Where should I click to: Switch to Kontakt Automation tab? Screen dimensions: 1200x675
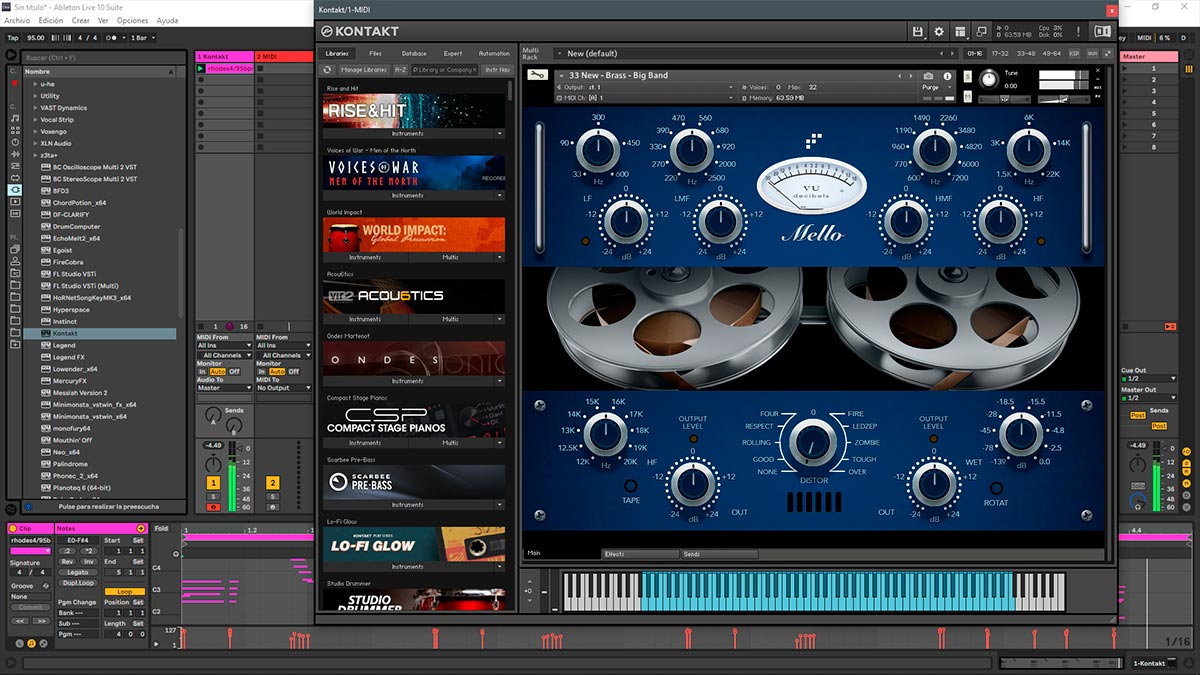[x=494, y=53]
